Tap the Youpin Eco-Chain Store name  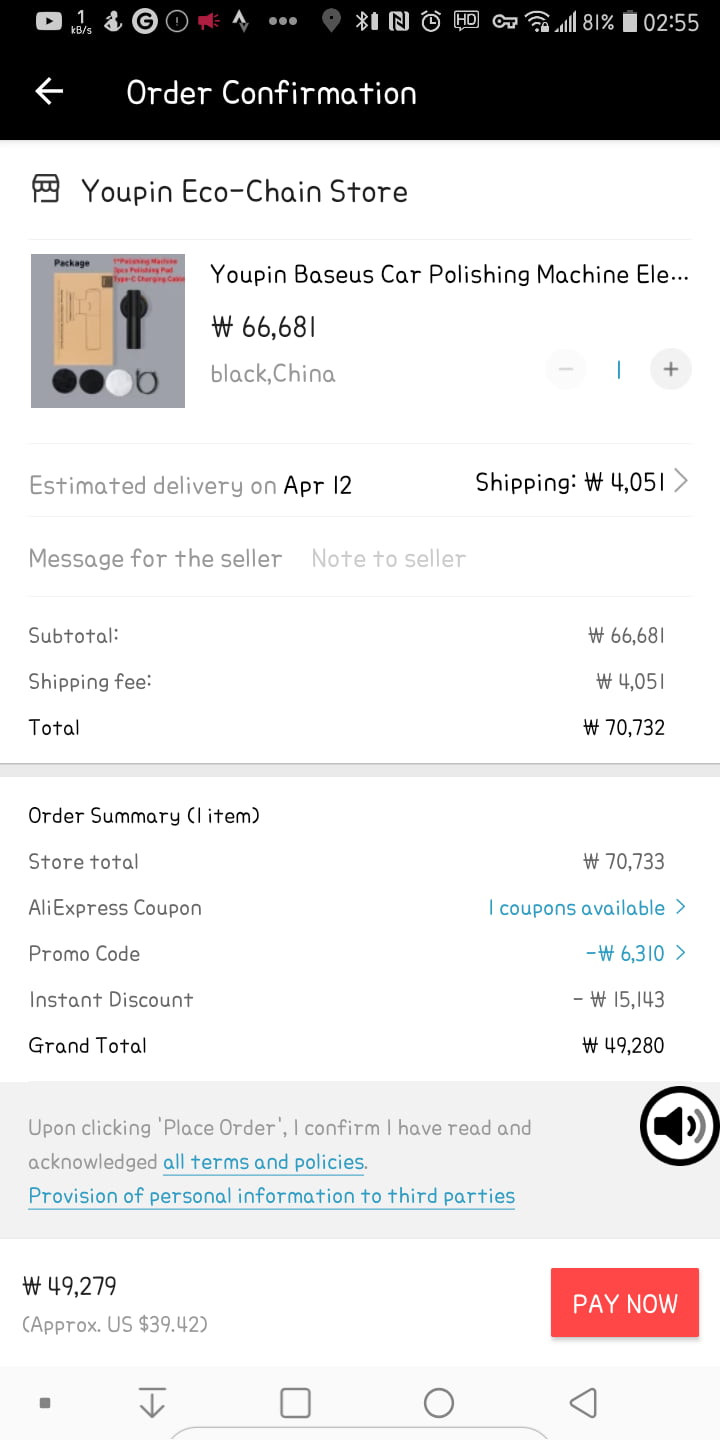click(244, 191)
